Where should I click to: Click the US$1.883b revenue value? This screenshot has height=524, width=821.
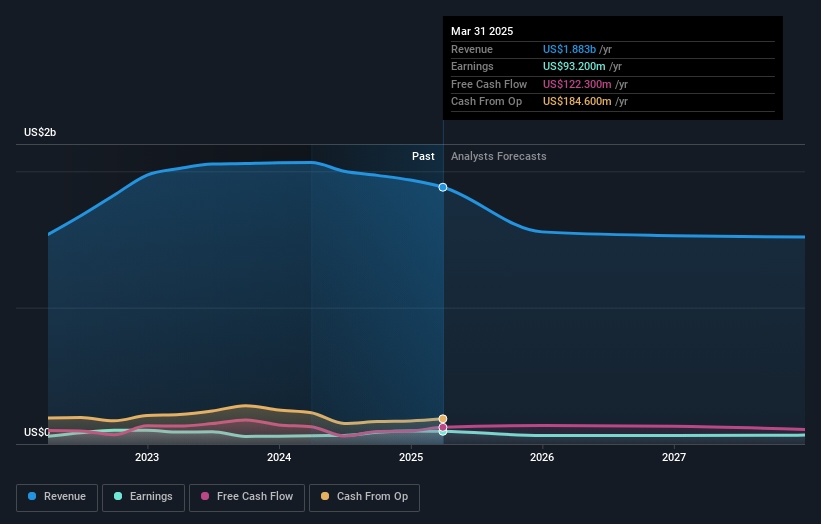(x=569, y=49)
